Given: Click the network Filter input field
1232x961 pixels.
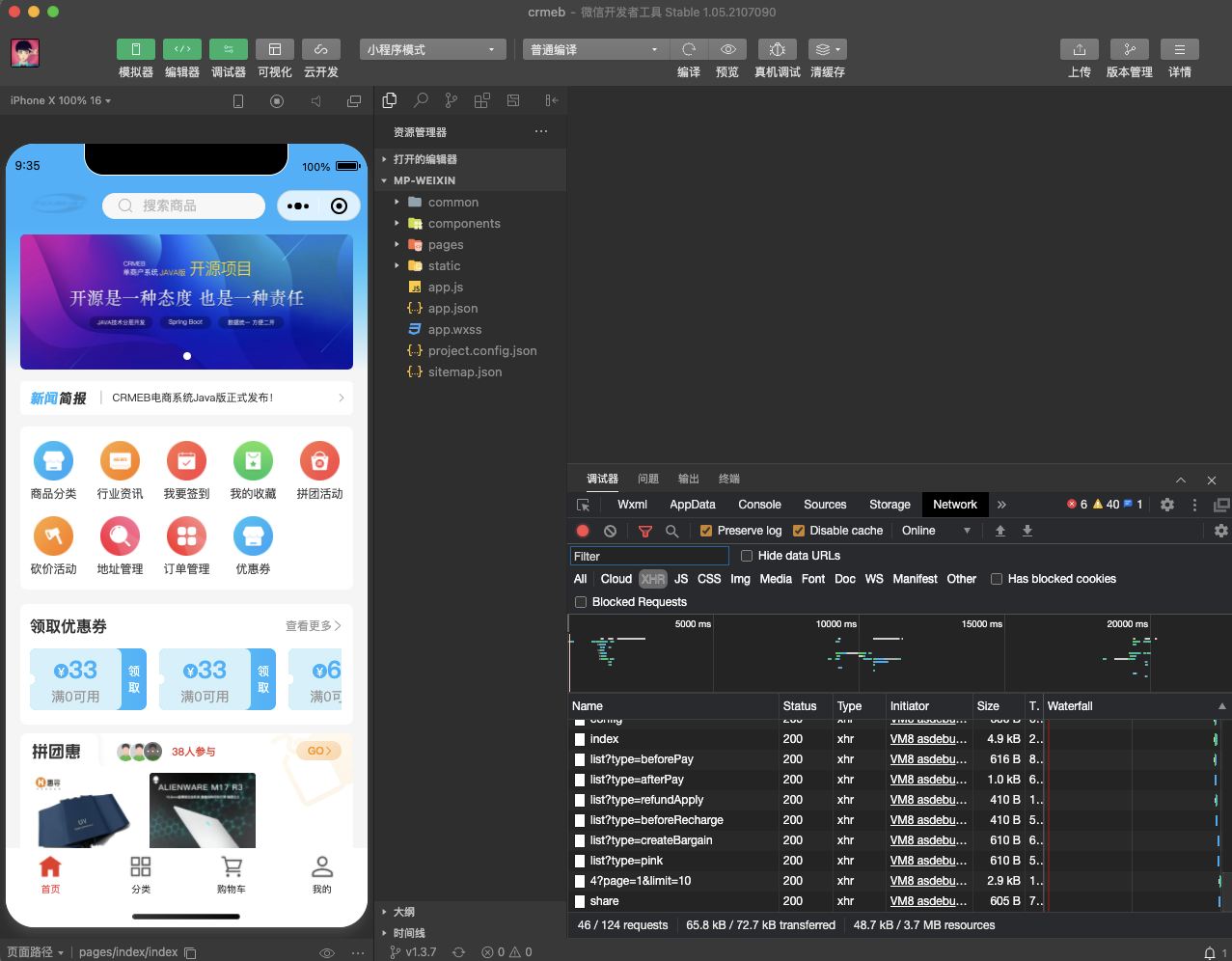Looking at the screenshot, I should tap(649, 556).
